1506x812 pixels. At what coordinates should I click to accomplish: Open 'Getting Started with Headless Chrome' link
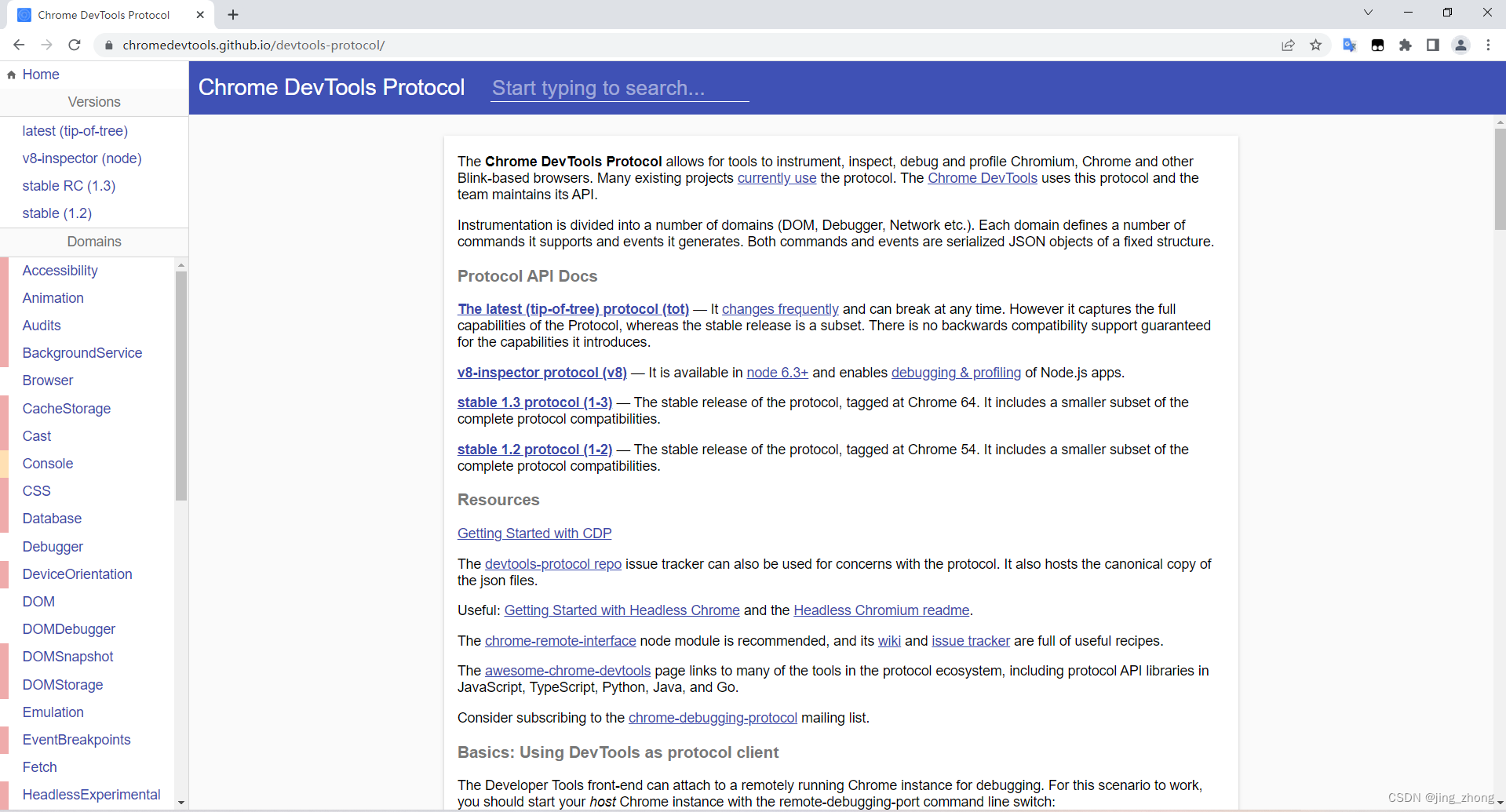pos(622,610)
